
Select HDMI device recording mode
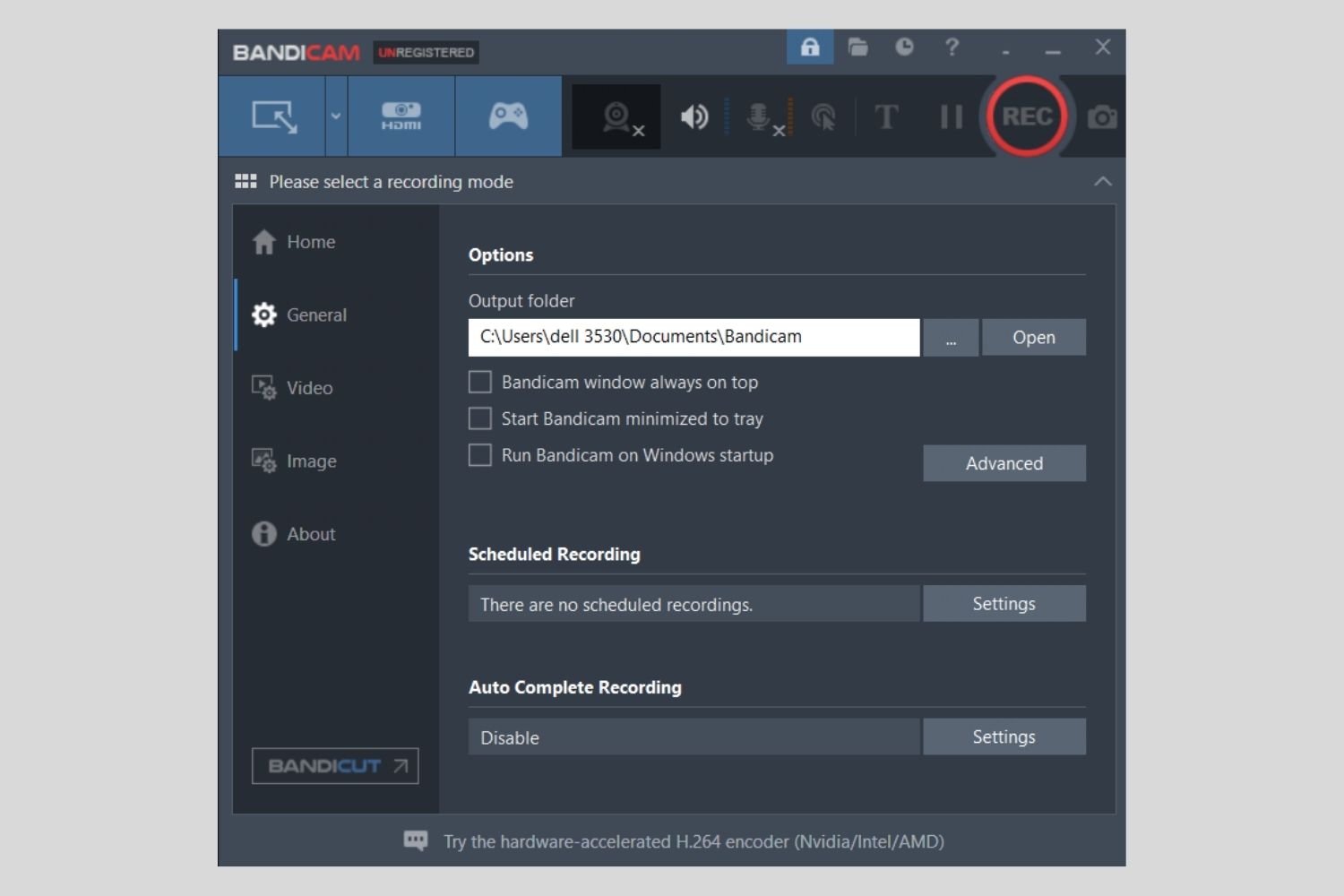[x=401, y=116]
